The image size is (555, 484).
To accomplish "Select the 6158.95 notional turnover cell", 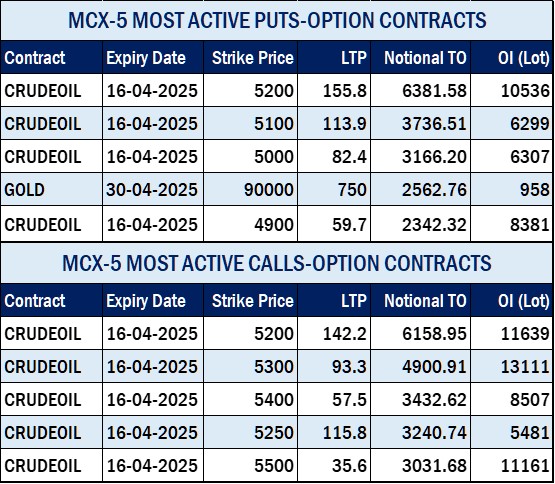I will (x=420, y=334).
